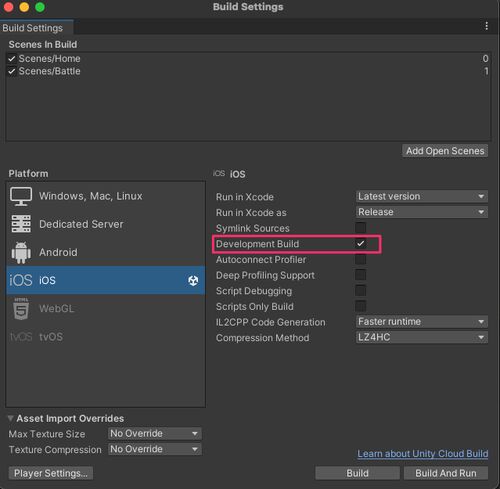Screen dimensions: 500x489
Task: Select the WebGL platform
Action: point(105,309)
